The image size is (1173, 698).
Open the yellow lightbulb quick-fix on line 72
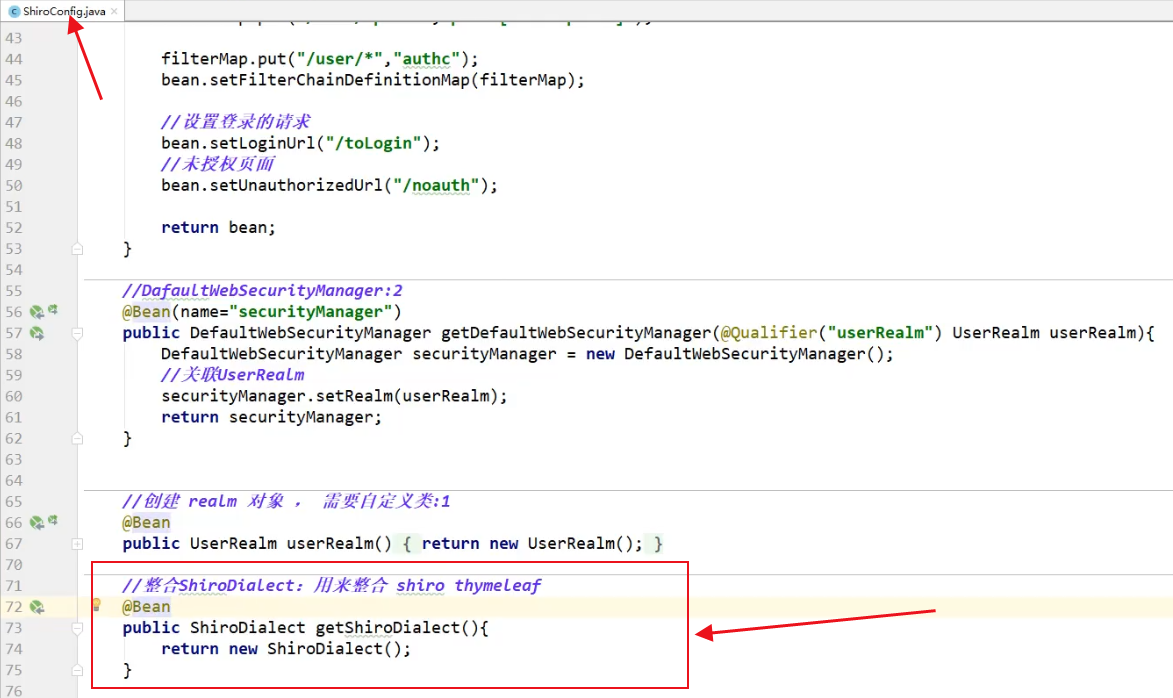tap(97, 604)
